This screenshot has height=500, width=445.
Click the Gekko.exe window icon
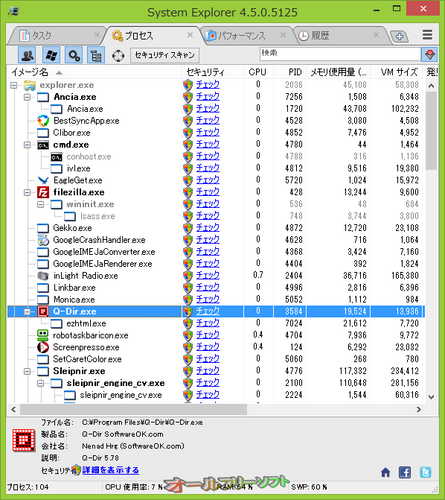tap(43, 228)
